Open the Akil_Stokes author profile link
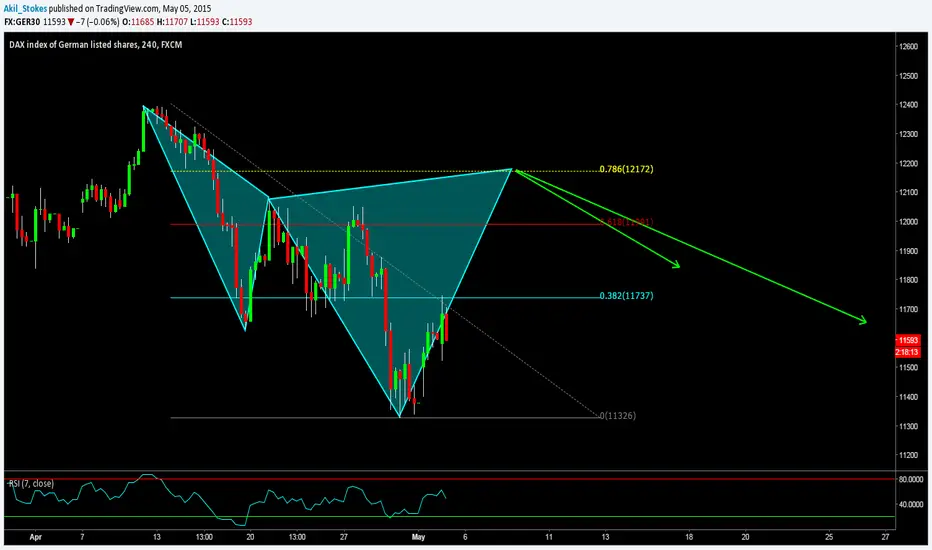 click(26, 8)
